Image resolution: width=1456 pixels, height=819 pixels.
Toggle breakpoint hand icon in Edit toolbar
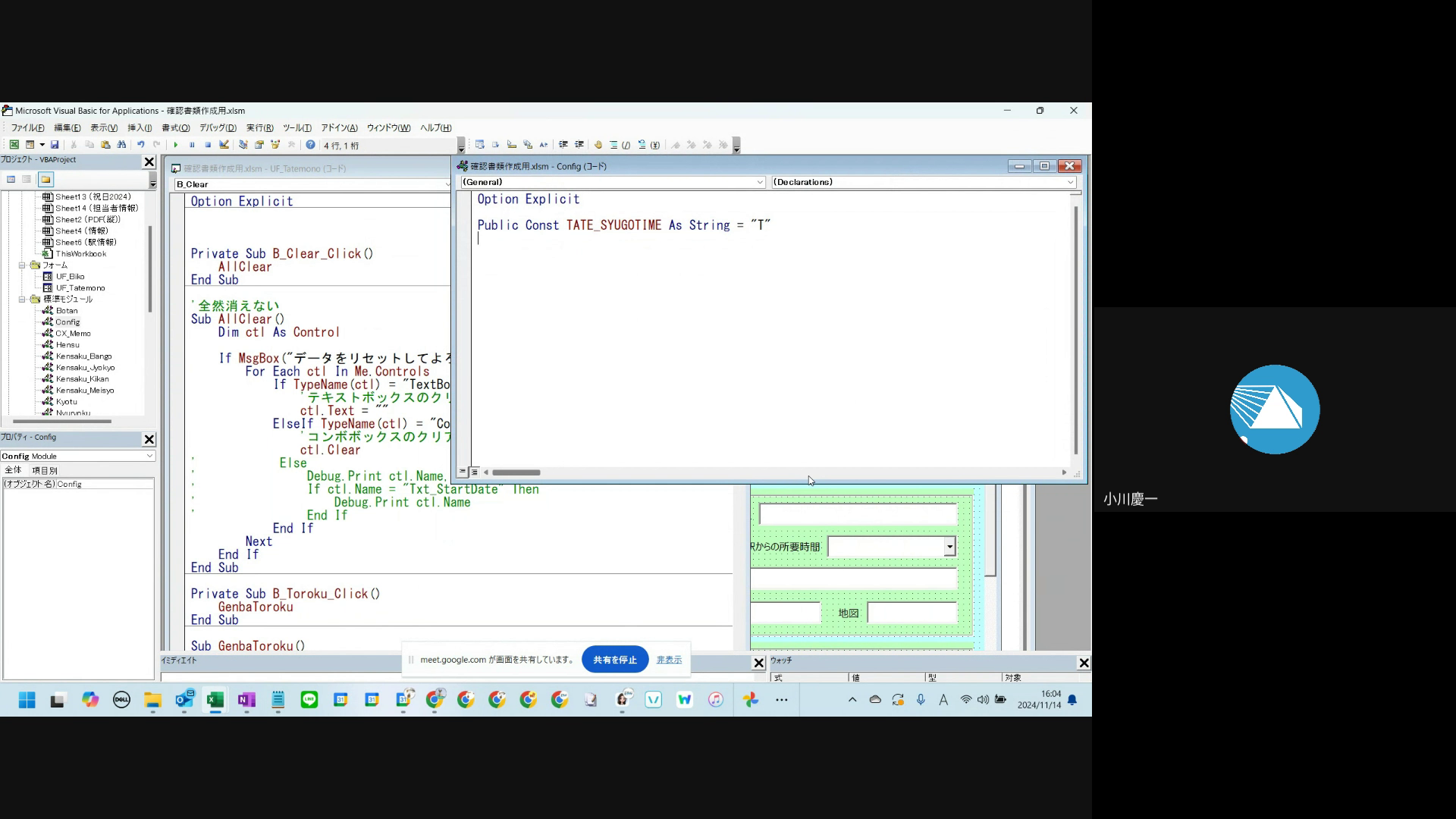[598, 145]
